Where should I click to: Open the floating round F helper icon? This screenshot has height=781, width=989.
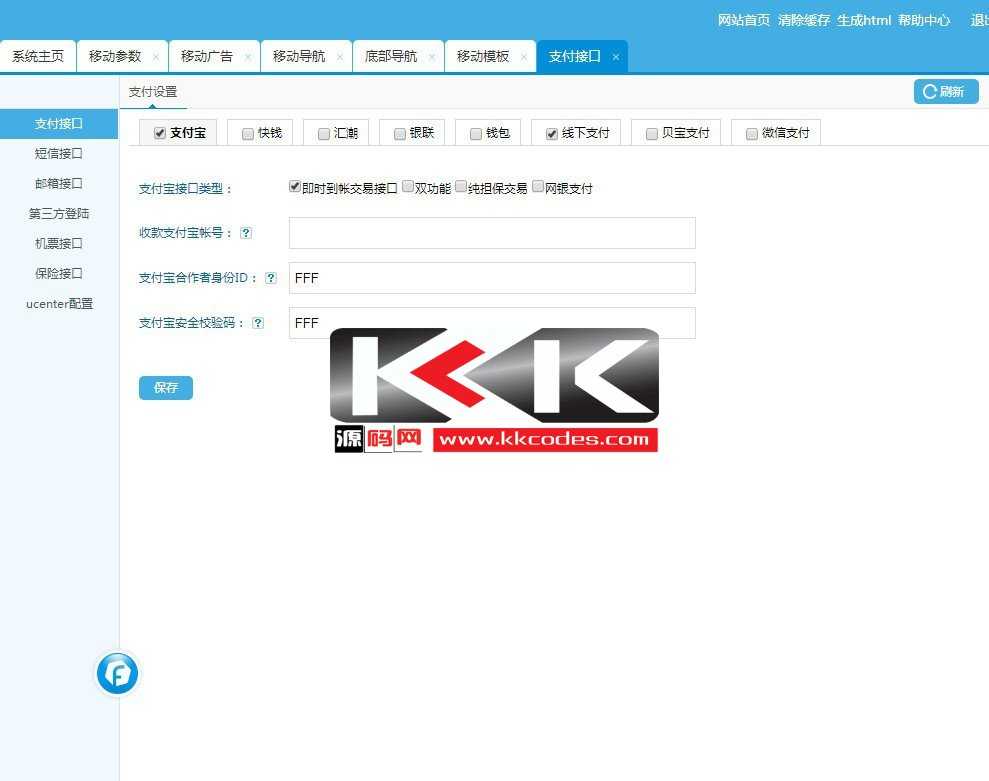pos(117,673)
